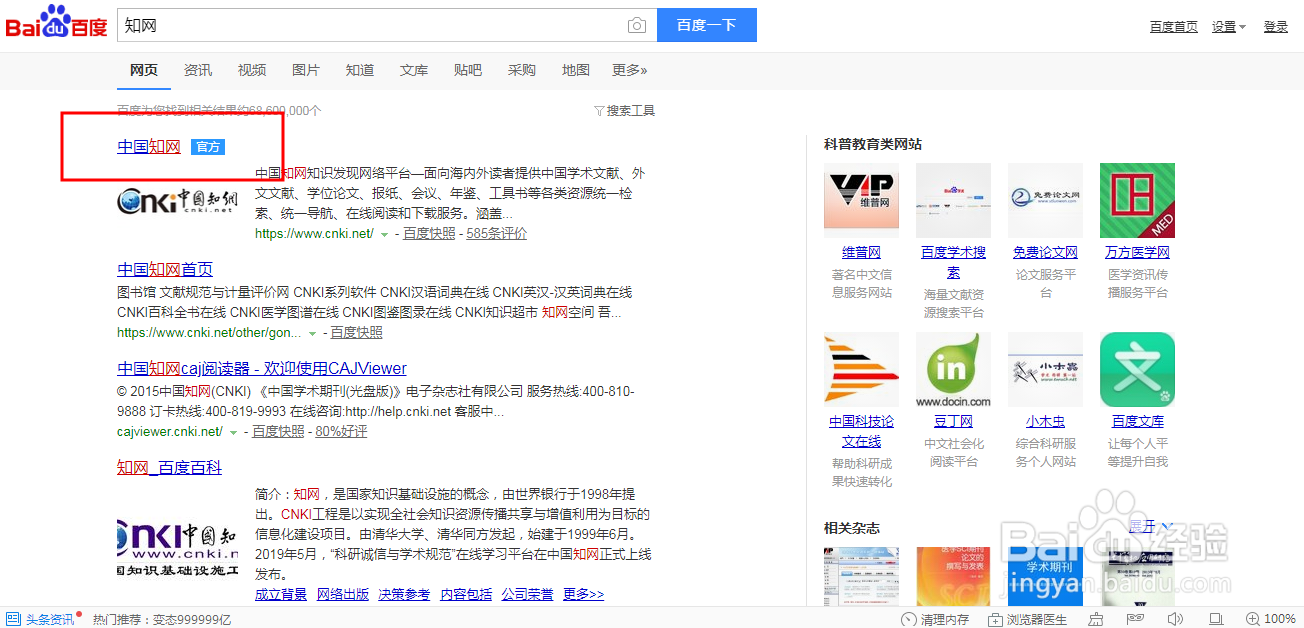Switch to the 采购 tab
This screenshot has height=628, width=1304.
click(x=522, y=70)
